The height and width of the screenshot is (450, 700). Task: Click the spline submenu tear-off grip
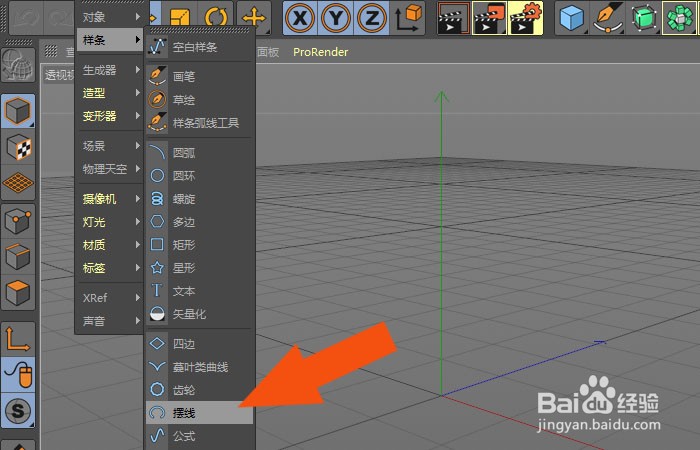(x=200, y=30)
